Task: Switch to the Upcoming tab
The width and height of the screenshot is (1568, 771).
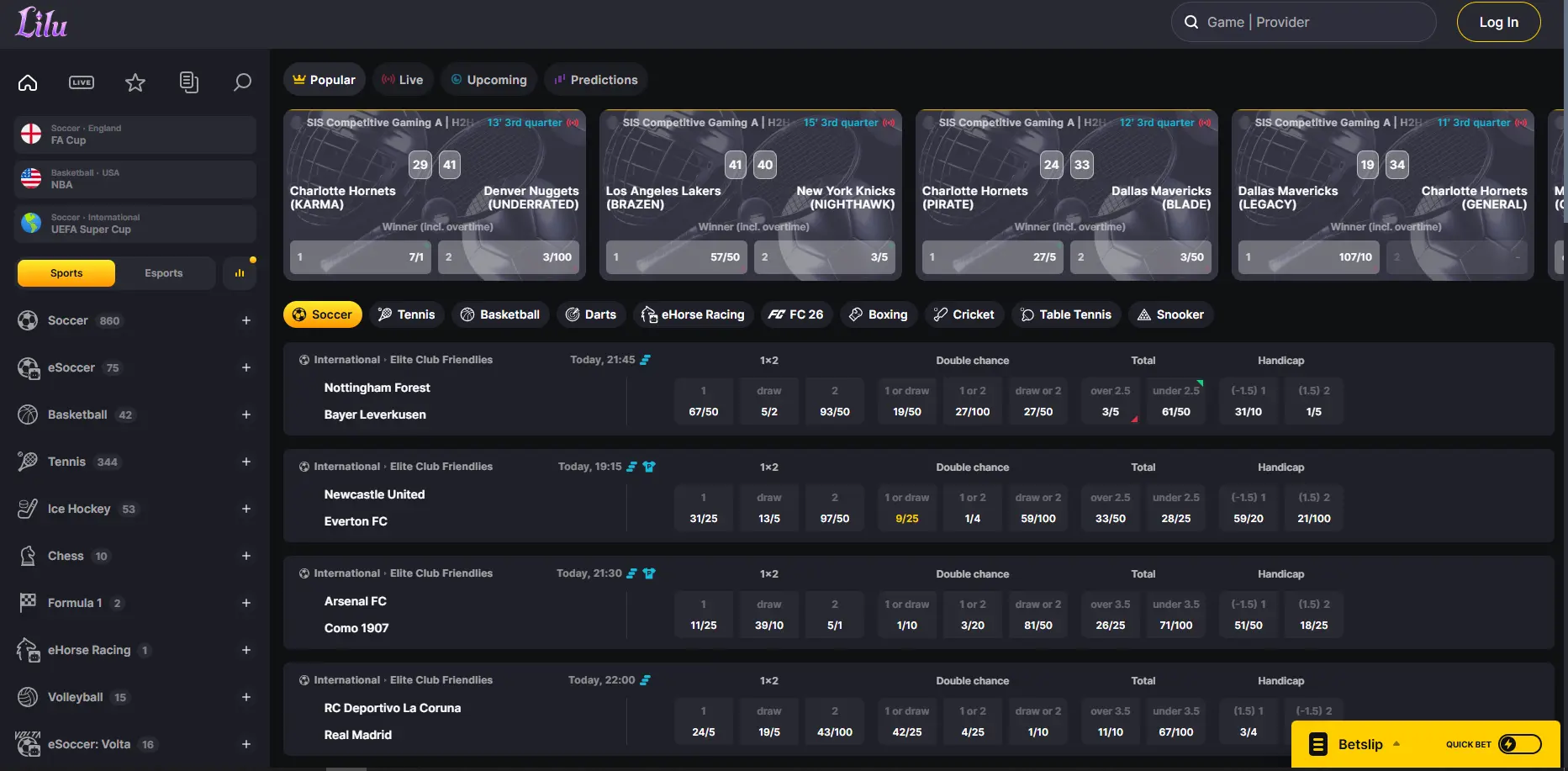Action: point(488,80)
